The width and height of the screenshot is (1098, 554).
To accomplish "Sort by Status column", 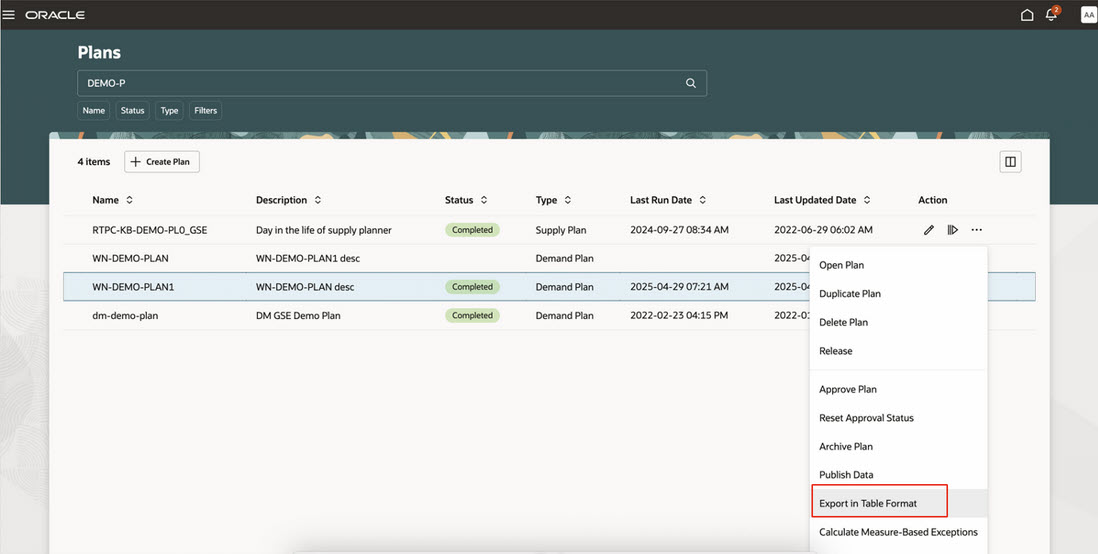I will tap(484, 200).
